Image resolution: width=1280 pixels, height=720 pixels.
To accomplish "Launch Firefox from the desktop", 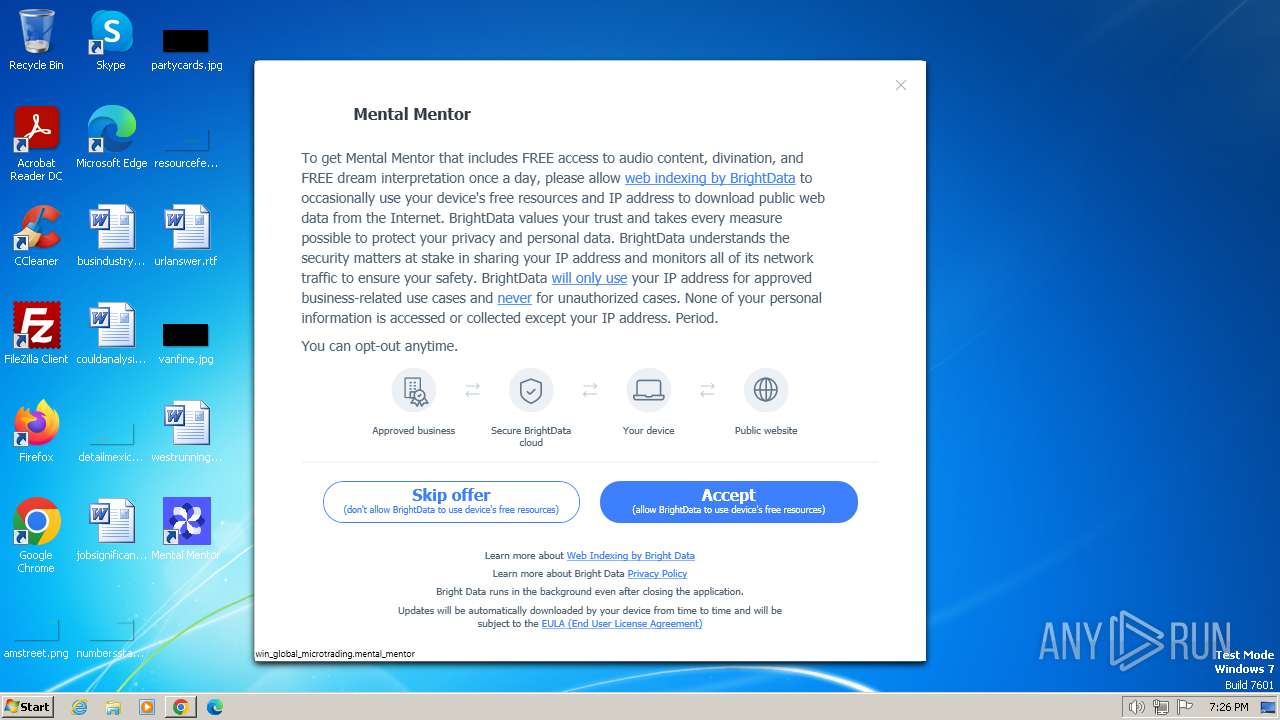I will 36,432.
